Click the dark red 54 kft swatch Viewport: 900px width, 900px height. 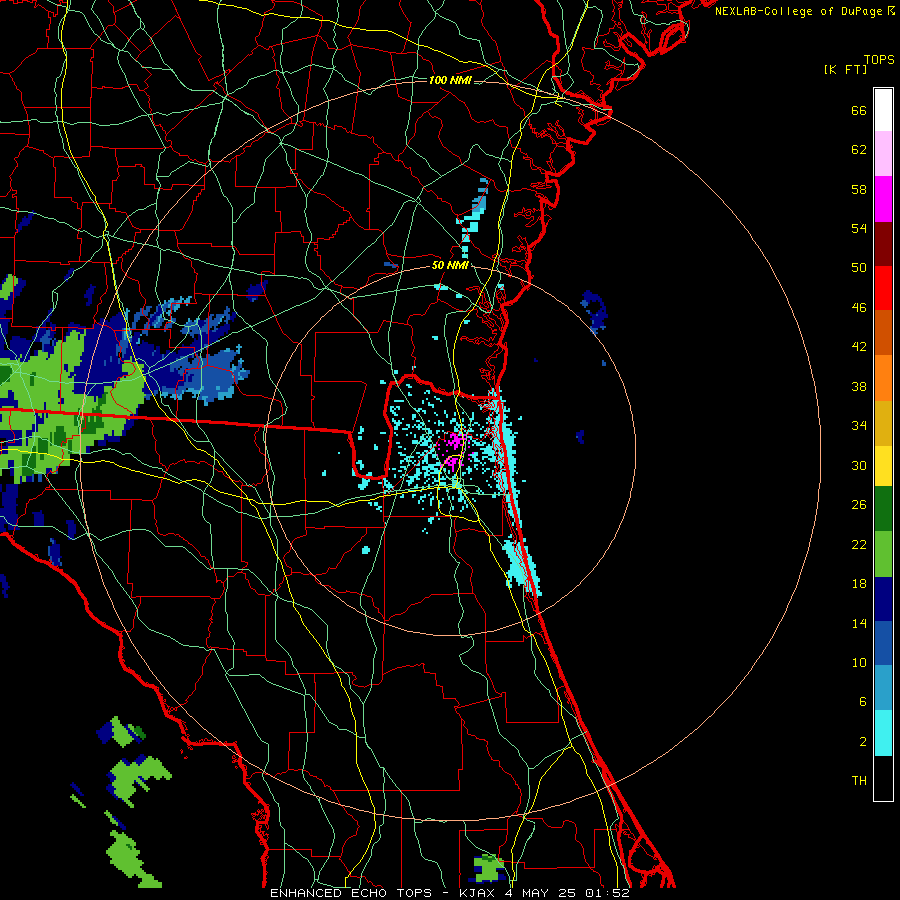(x=883, y=243)
